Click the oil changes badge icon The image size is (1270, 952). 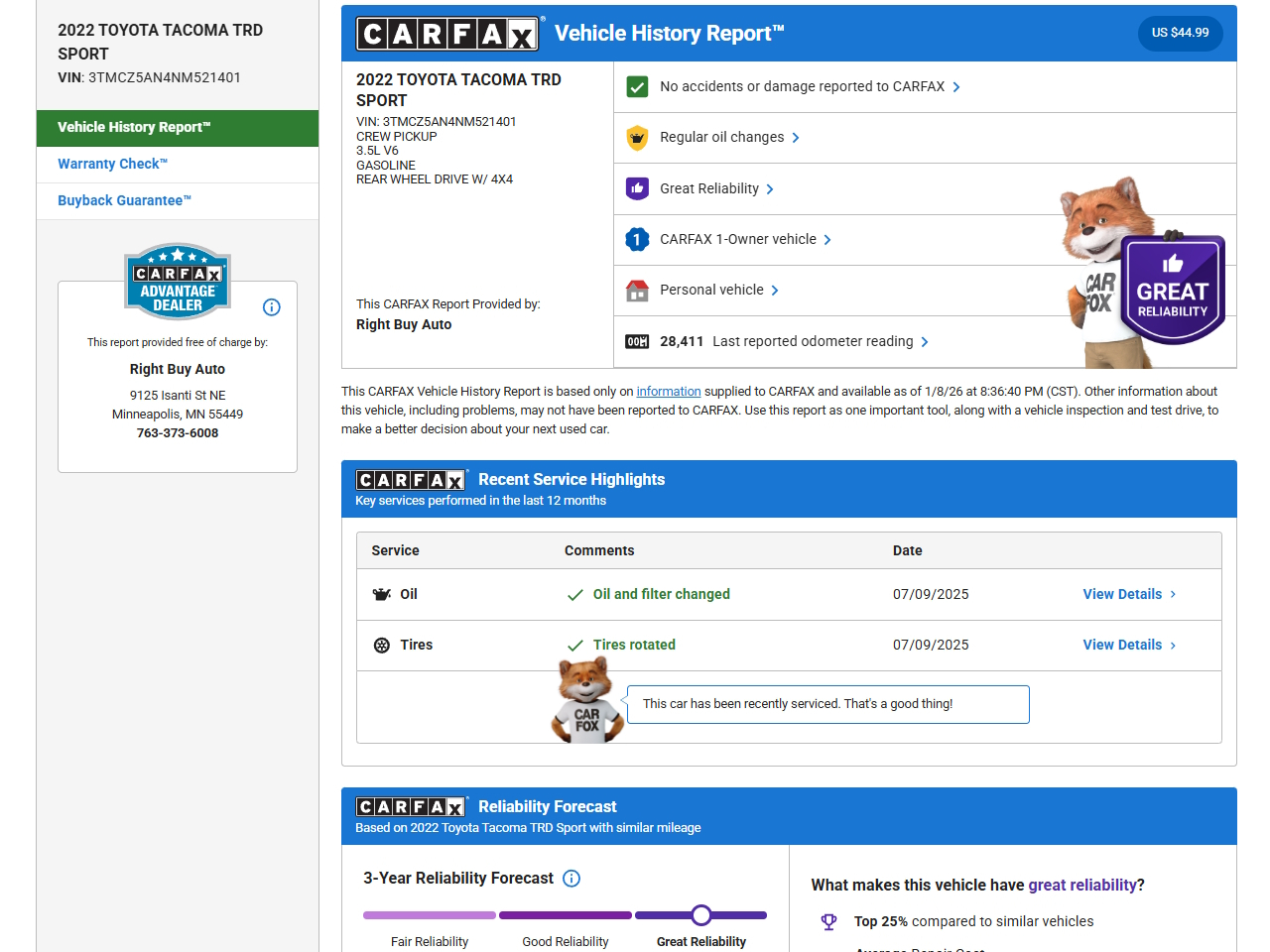point(637,138)
